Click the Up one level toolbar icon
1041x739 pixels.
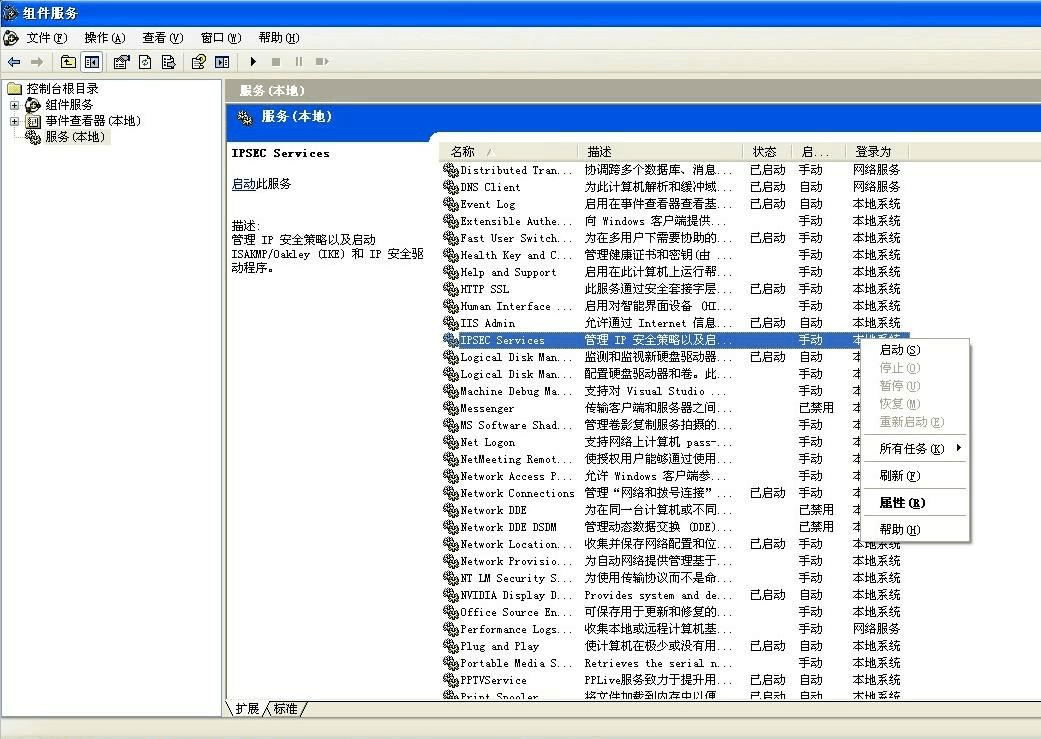point(68,62)
